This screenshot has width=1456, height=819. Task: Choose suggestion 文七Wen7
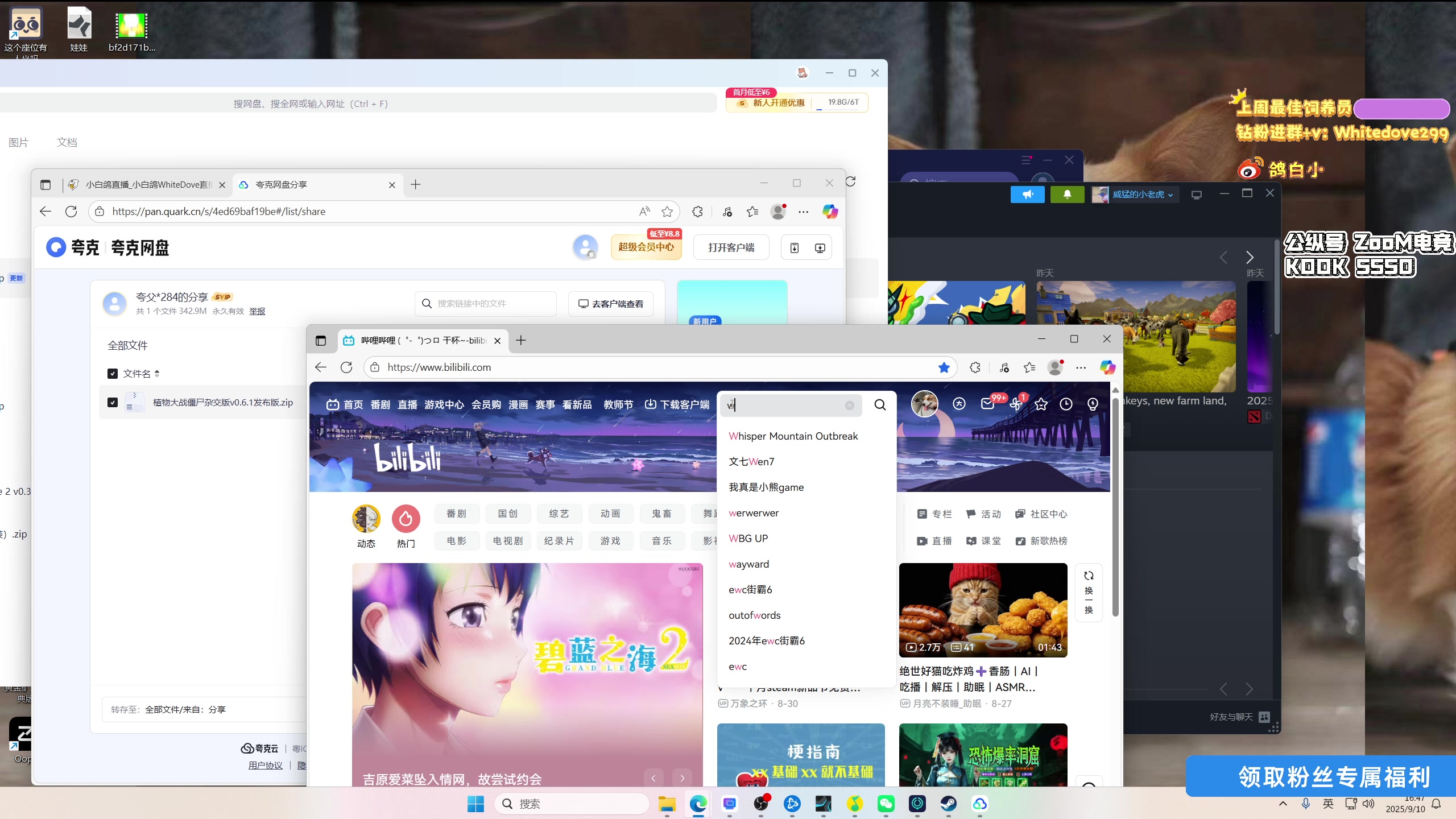point(751,462)
